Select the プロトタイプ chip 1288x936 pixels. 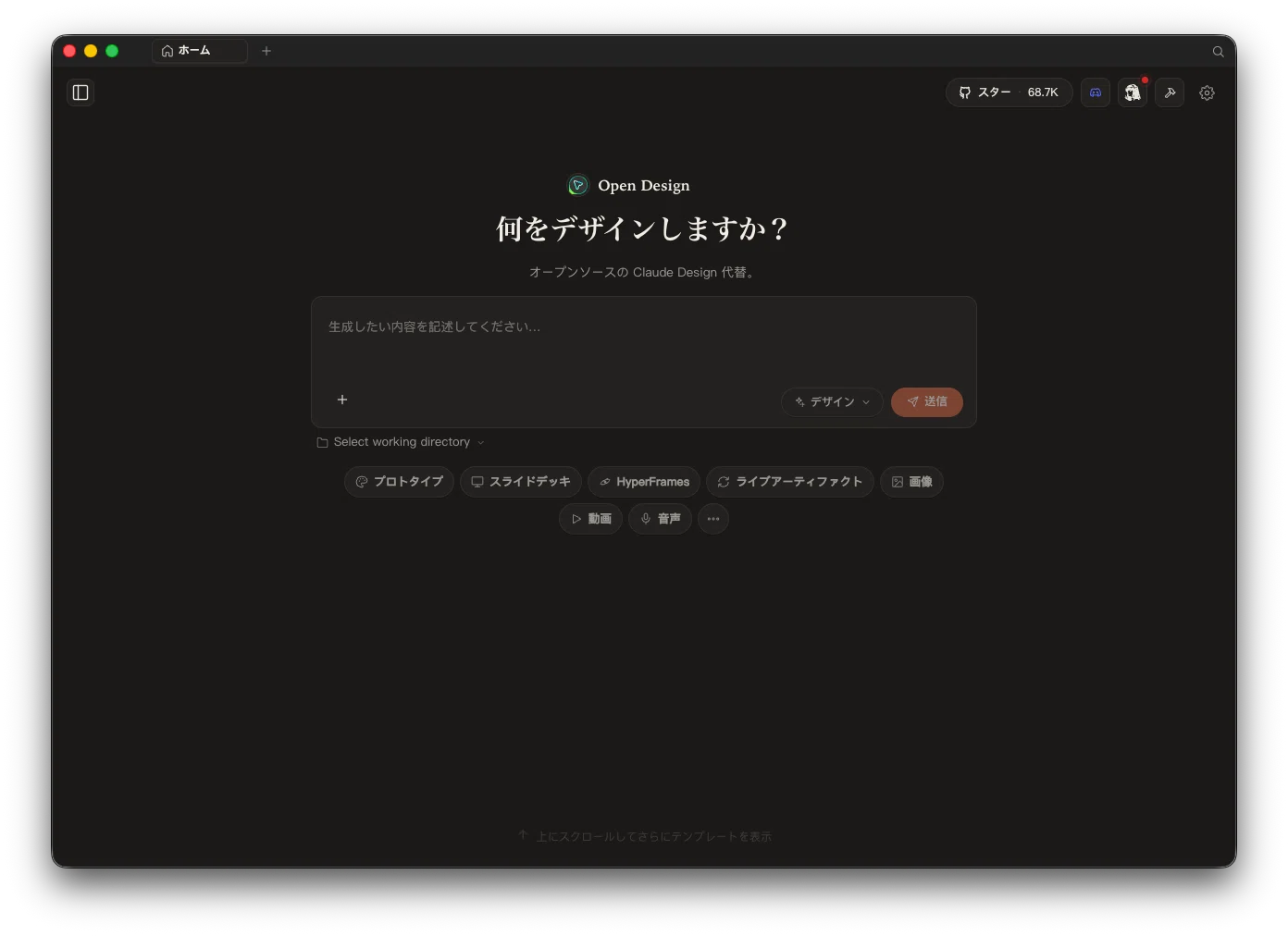click(x=399, y=482)
